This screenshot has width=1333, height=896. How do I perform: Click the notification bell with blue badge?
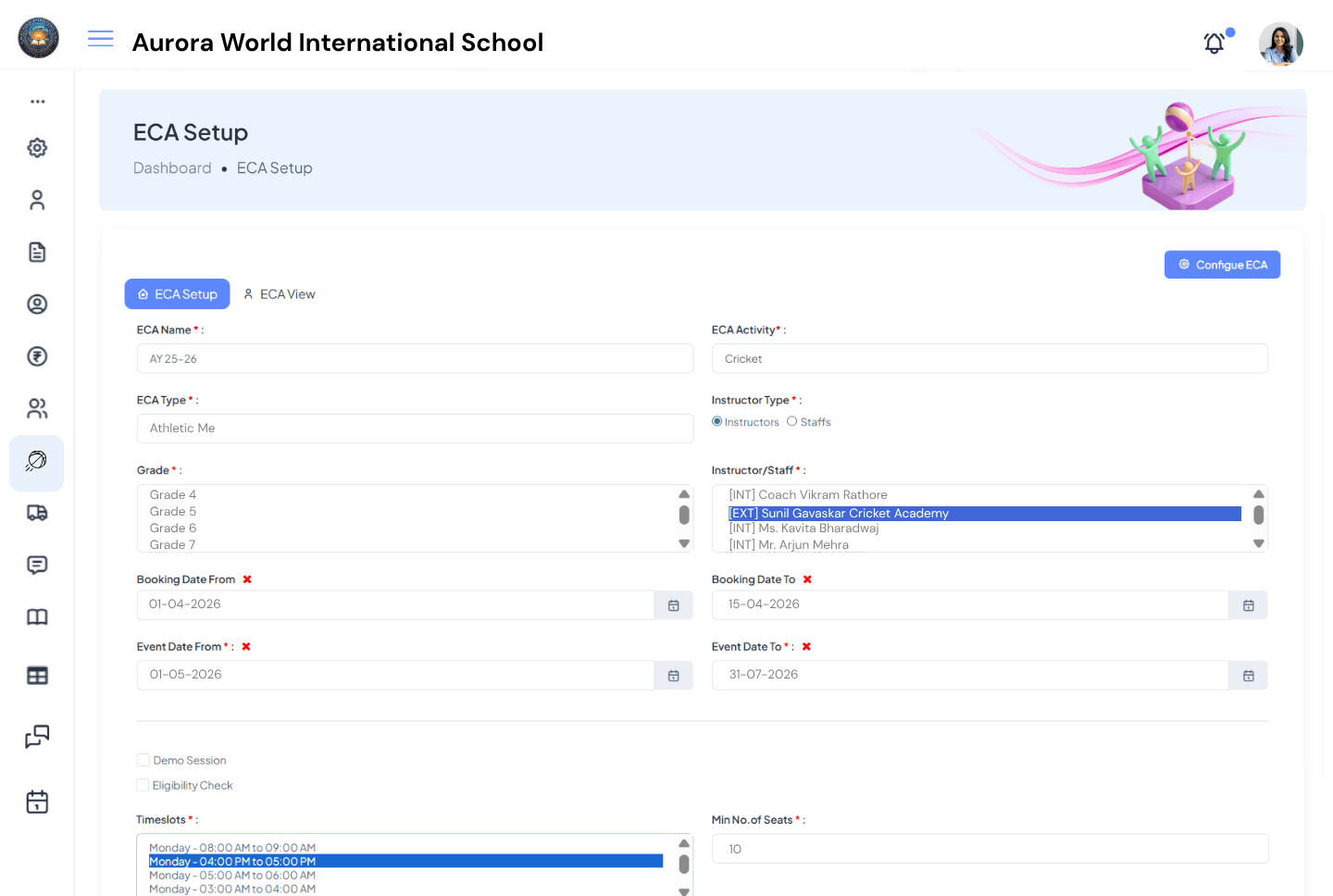pyautogui.click(x=1214, y=43)
